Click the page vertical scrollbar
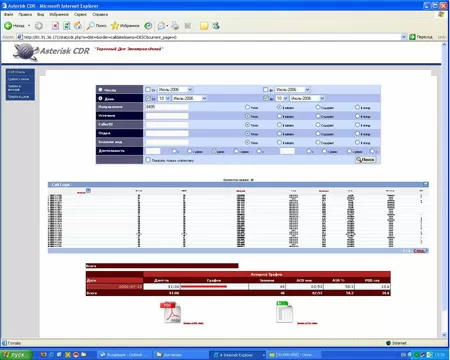The width and height of the screenshot is (450, 360). (444, 190)
